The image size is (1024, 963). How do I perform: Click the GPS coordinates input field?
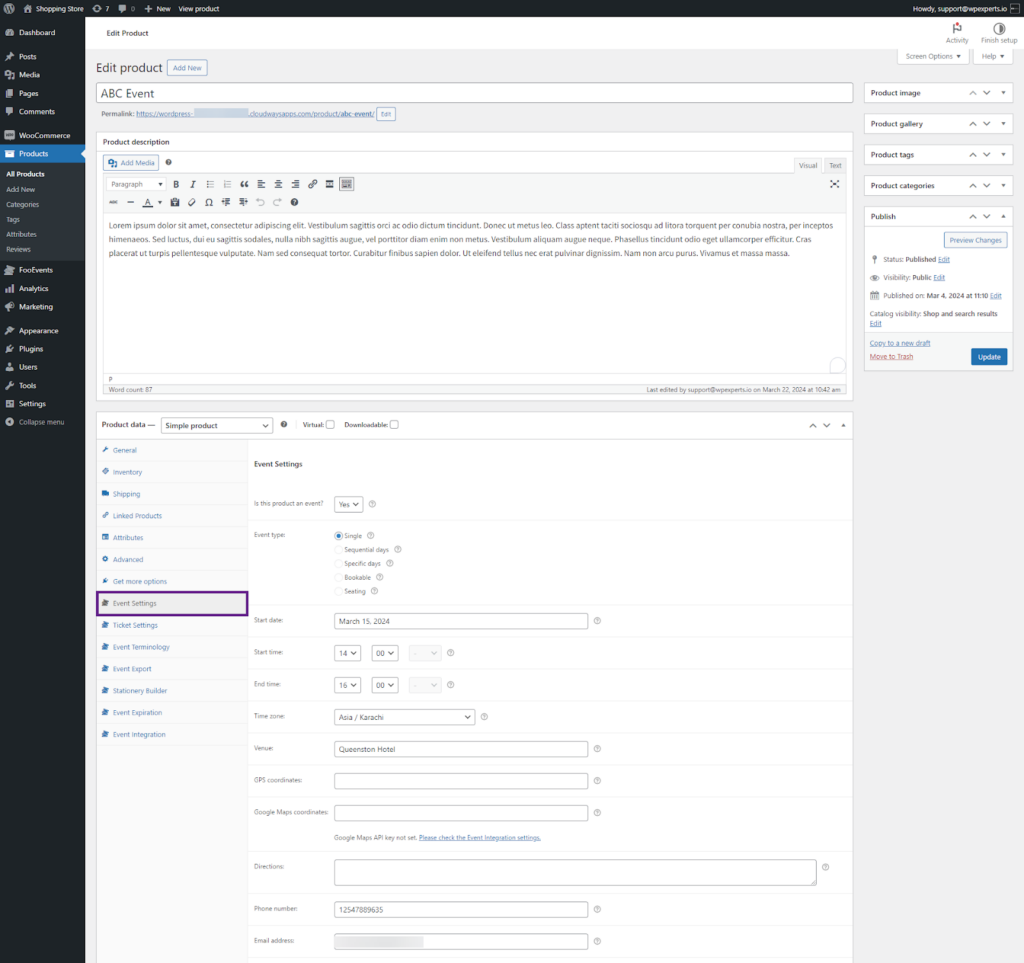[460, 781]
